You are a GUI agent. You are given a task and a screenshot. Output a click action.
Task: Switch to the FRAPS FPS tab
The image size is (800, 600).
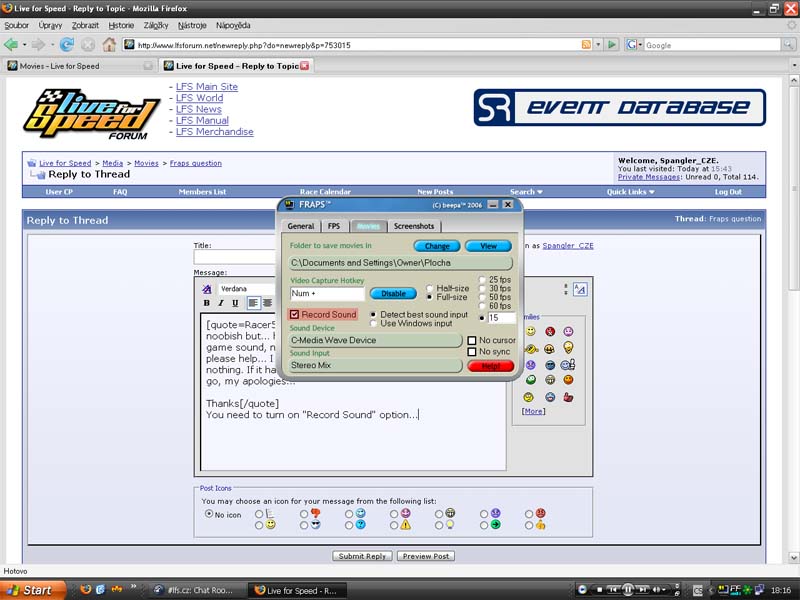tap(334, 226)
